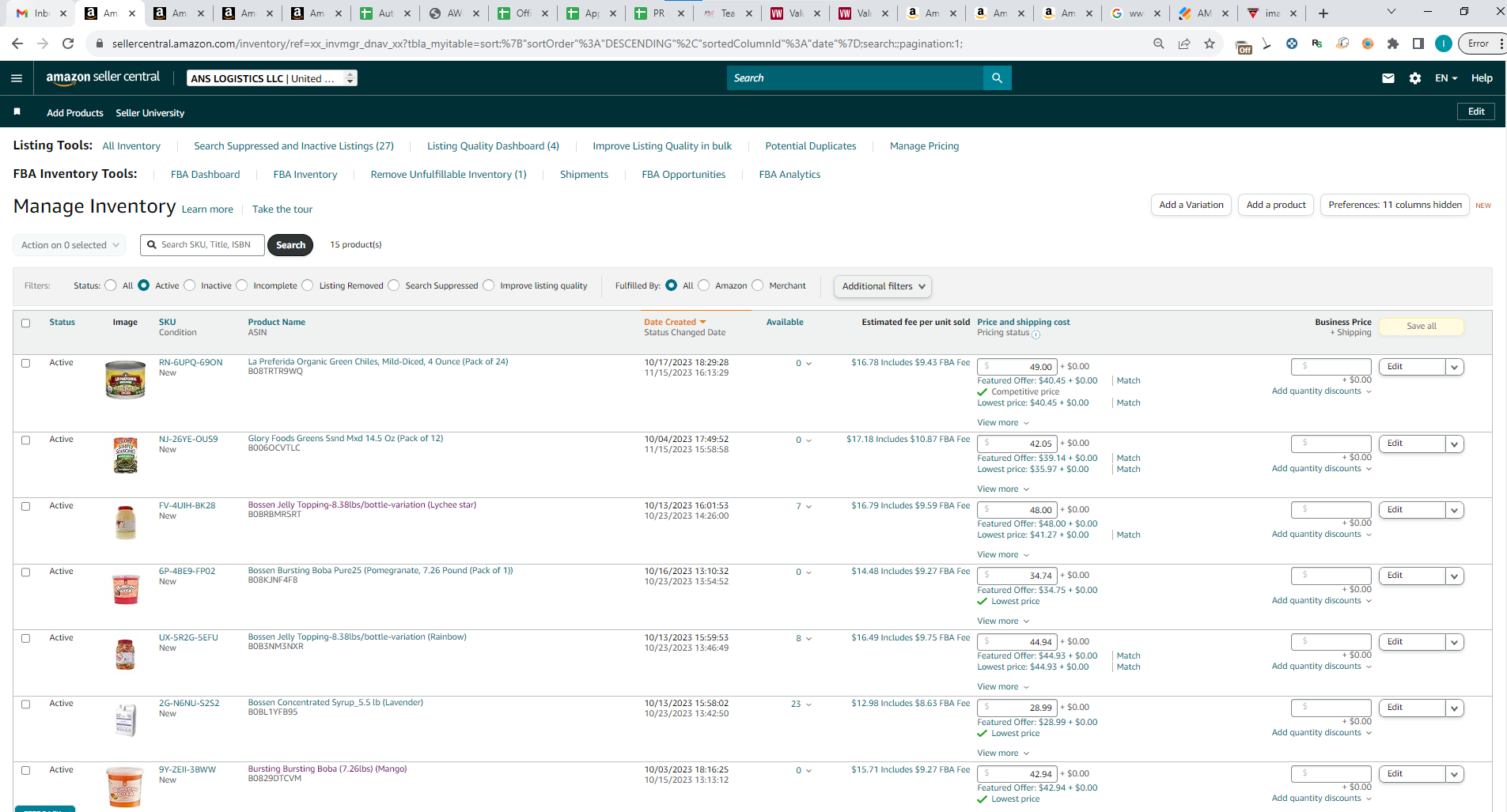This screenshot has height=812, width=1507.
Task: Expand Add quantity discounts for Pomegranate Boba row
Action: pos(1322,601)
